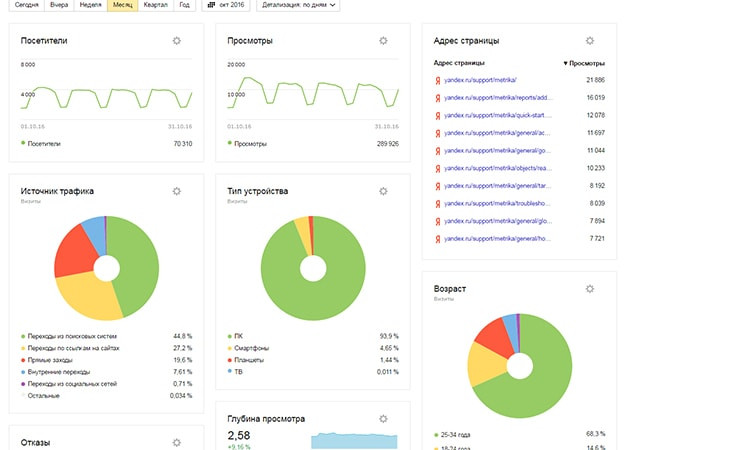
Task: Open the Отказы widget settings gear
Action: 177,442
